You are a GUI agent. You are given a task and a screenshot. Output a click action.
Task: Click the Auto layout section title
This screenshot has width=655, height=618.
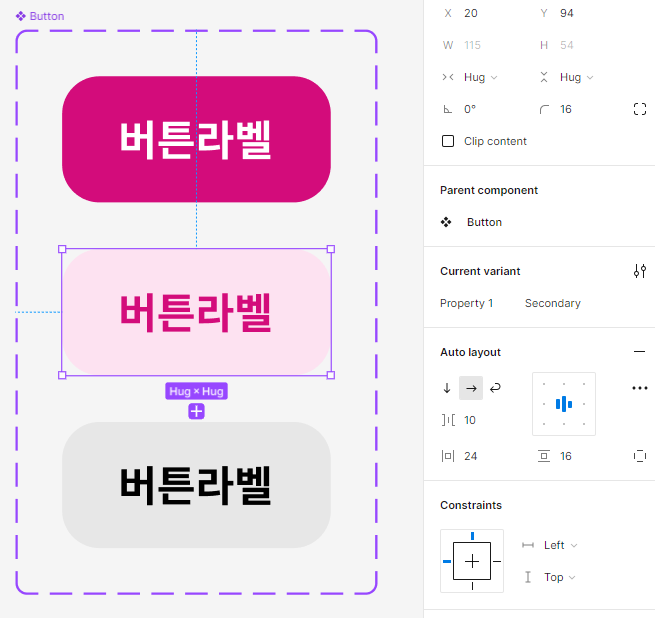pos(470,352)
